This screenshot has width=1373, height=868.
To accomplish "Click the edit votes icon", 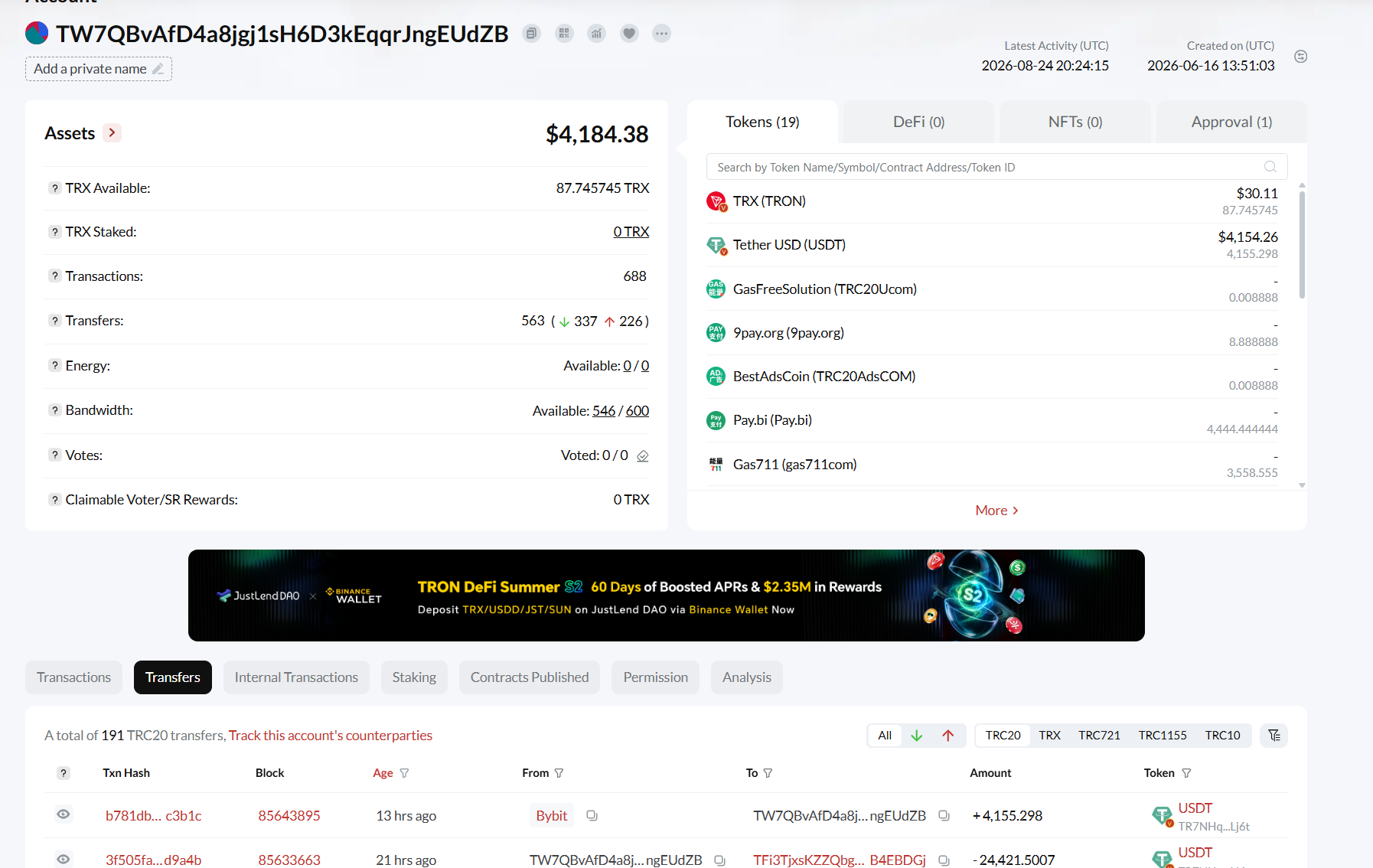I will (643, 456).
